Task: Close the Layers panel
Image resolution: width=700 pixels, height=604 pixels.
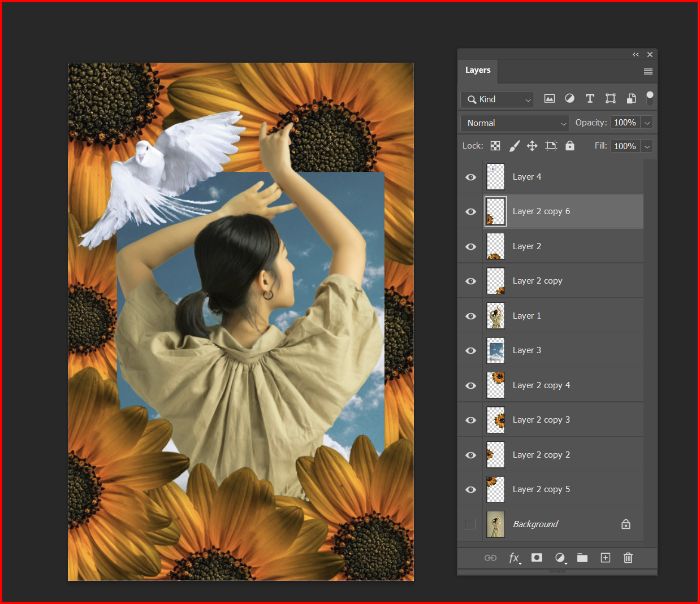Action: click(650, 54)
